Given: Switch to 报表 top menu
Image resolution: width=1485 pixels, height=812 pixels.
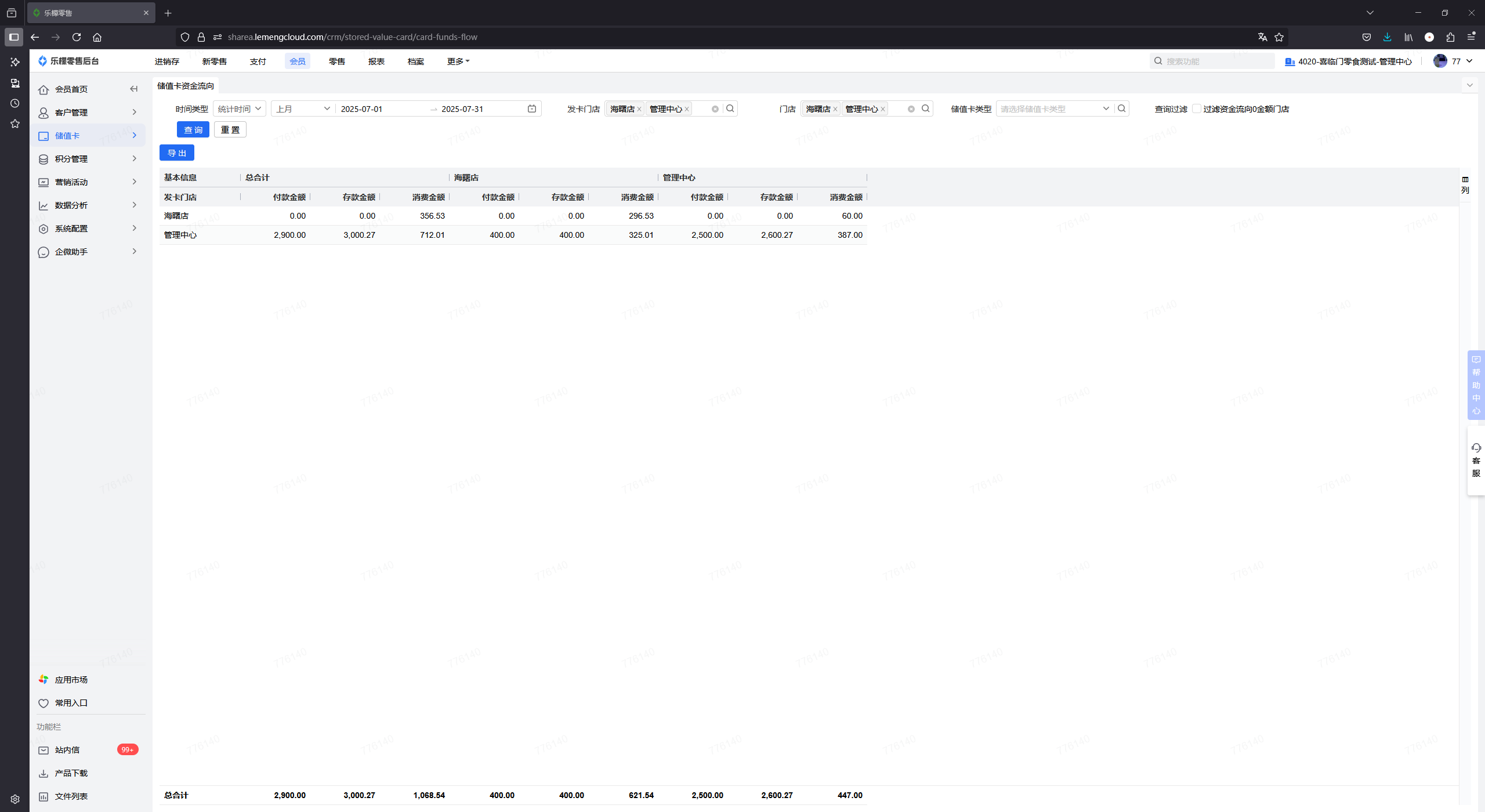Looking at the screenshot, I should [376, 61].
